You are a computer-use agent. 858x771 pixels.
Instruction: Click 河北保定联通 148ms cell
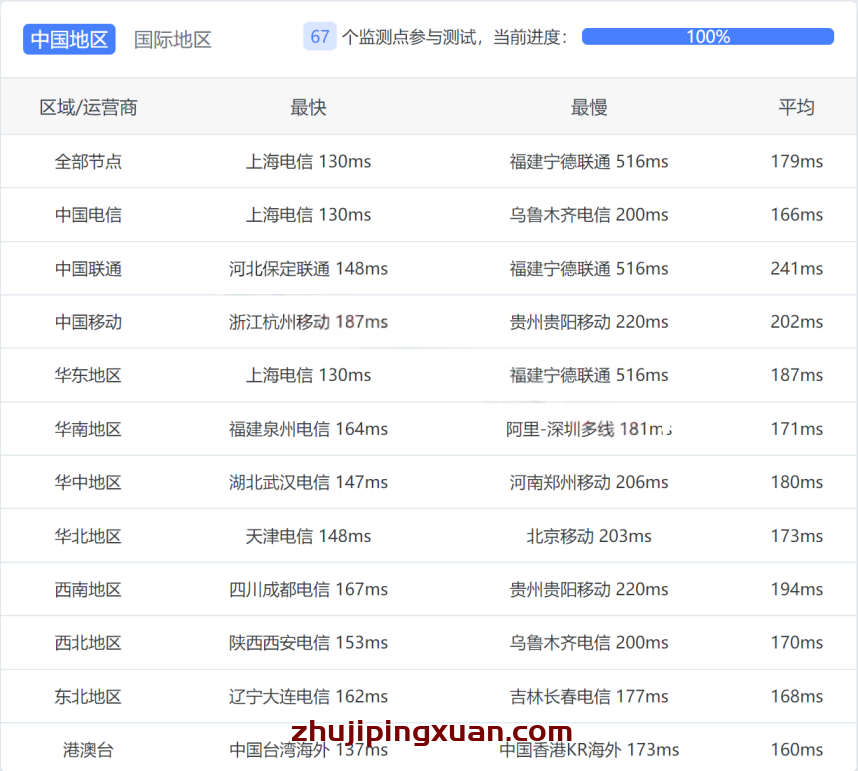[308, 269]
